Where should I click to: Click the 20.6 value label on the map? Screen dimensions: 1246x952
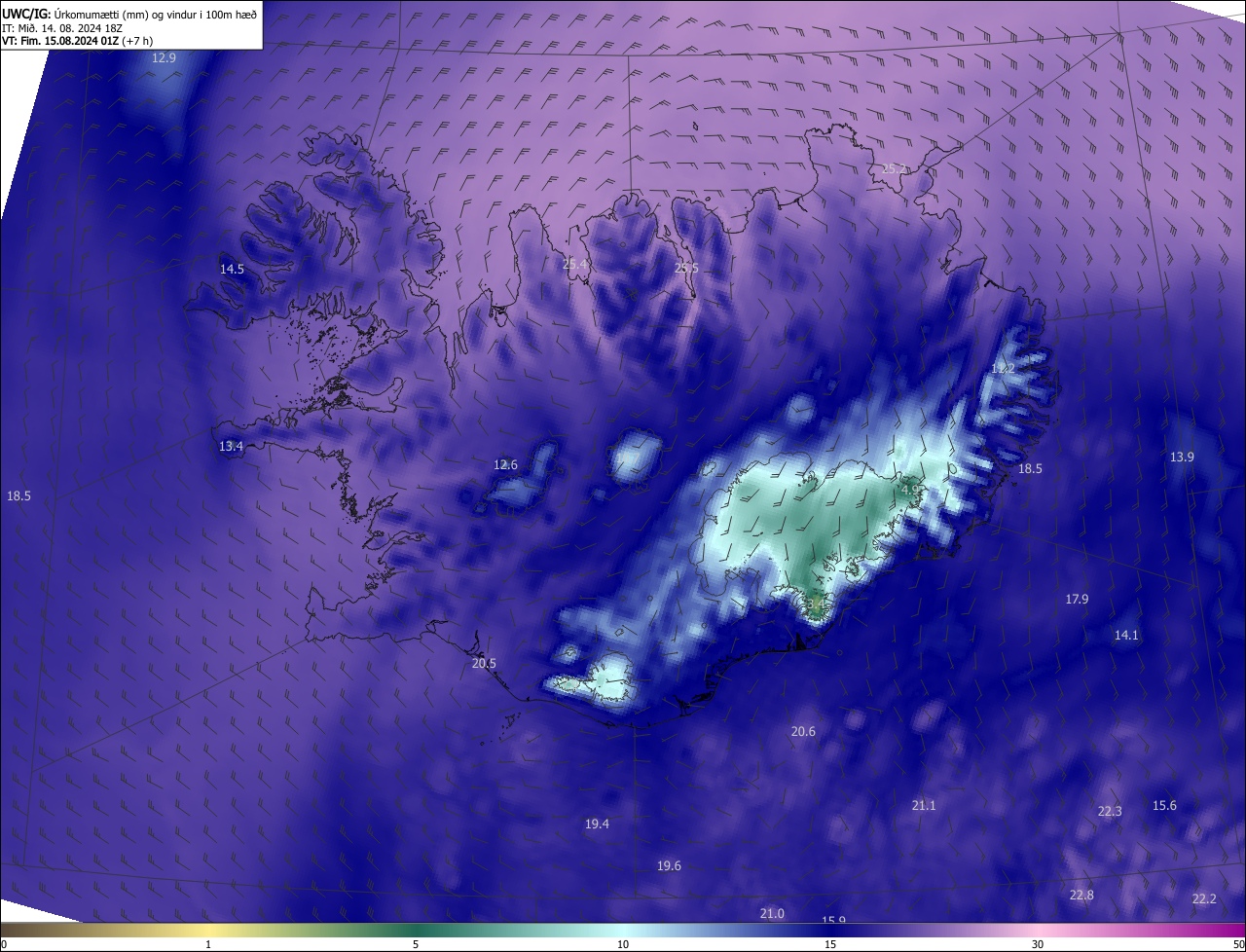(x=803, y=731)
